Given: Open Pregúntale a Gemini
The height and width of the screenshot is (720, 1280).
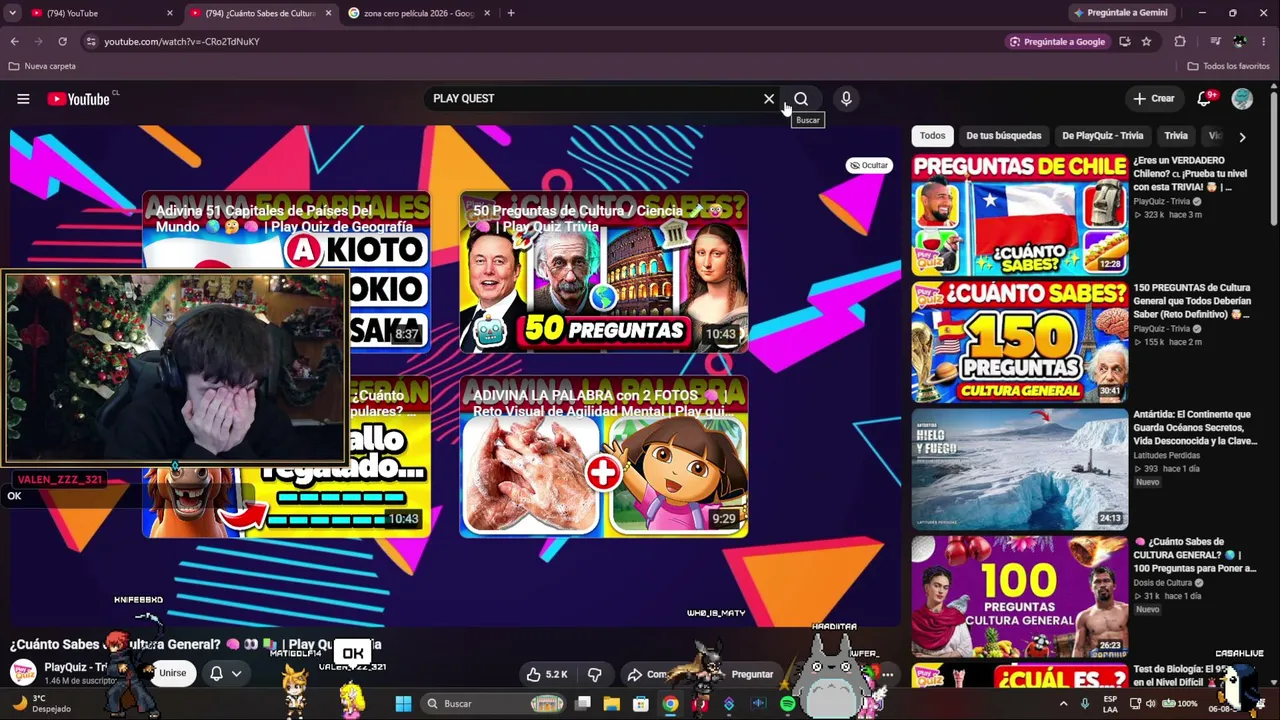Looking at the screenshot, I should [1120, 13].
